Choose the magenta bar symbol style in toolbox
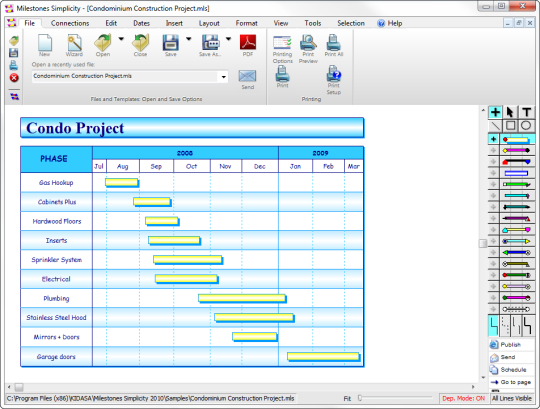 click(x=517, y=150)
